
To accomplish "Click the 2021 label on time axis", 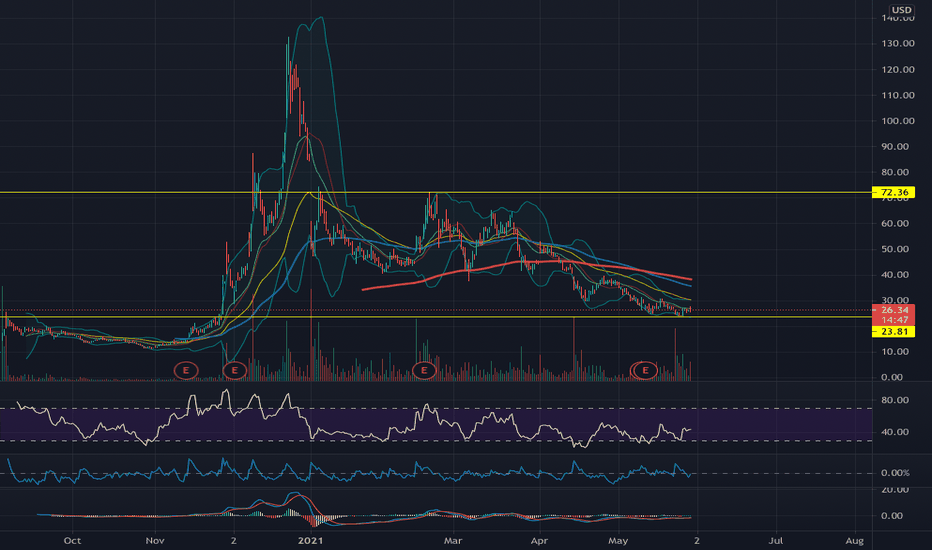I will (310, 540).
